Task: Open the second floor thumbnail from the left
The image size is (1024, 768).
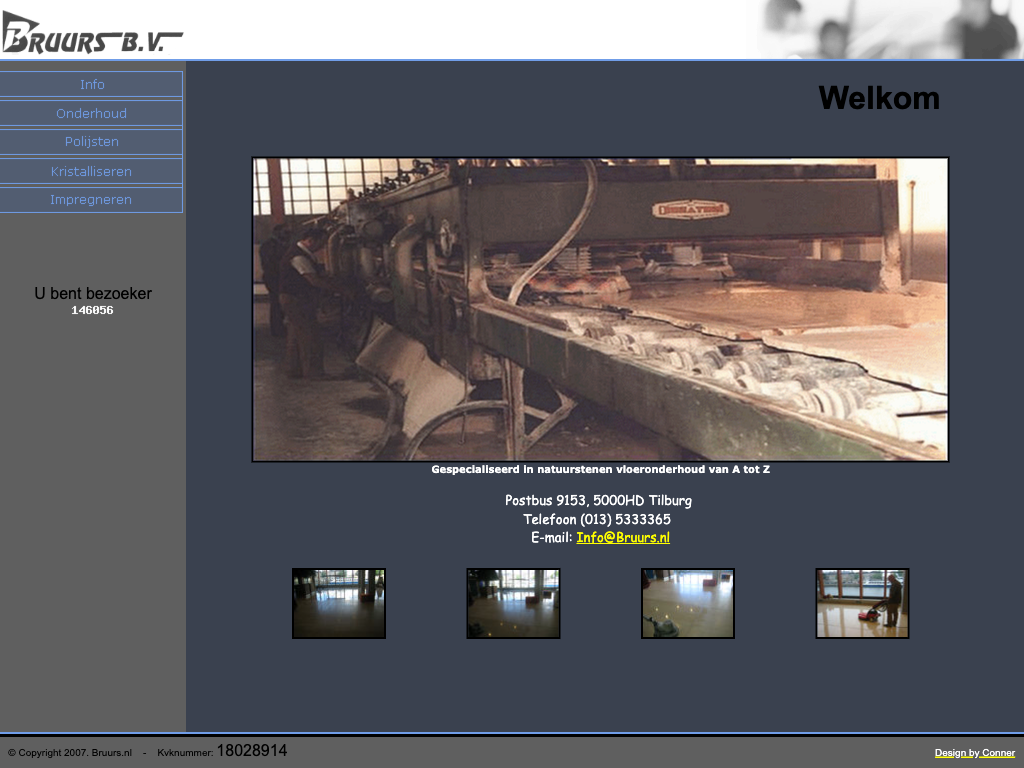Action: click(513, 603)
